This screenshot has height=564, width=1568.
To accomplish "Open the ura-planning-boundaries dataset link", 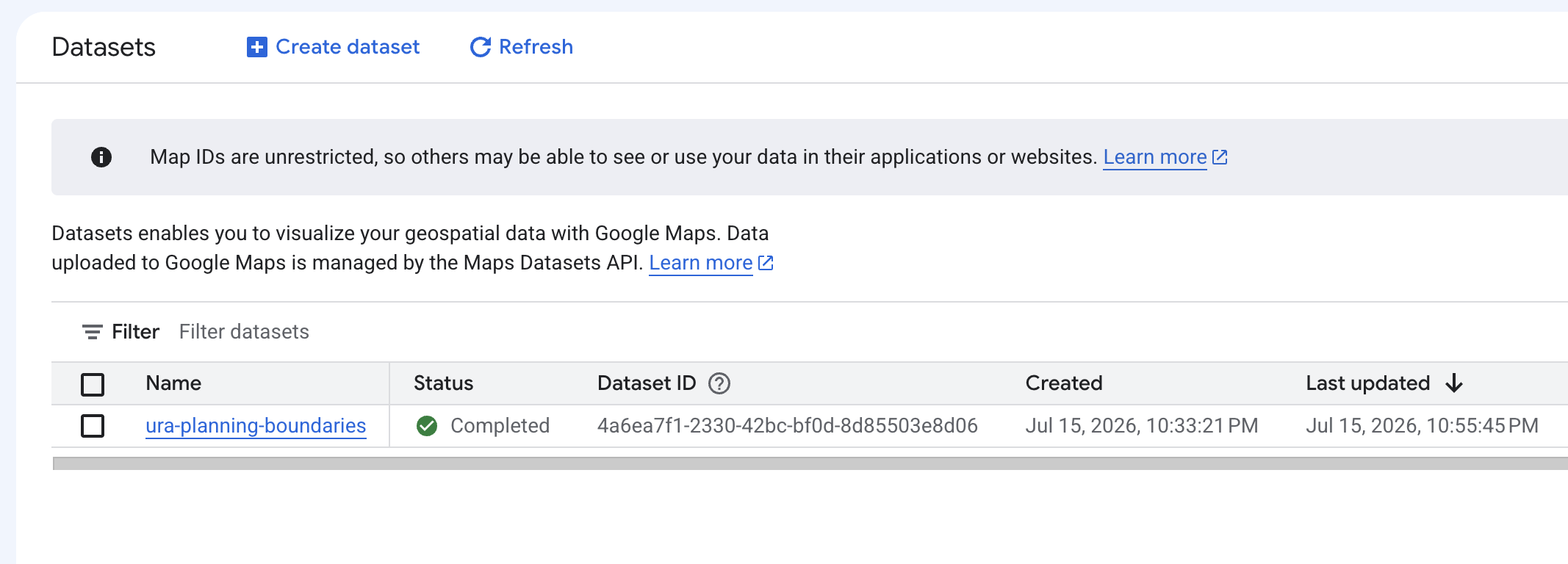I will point(256,426).
